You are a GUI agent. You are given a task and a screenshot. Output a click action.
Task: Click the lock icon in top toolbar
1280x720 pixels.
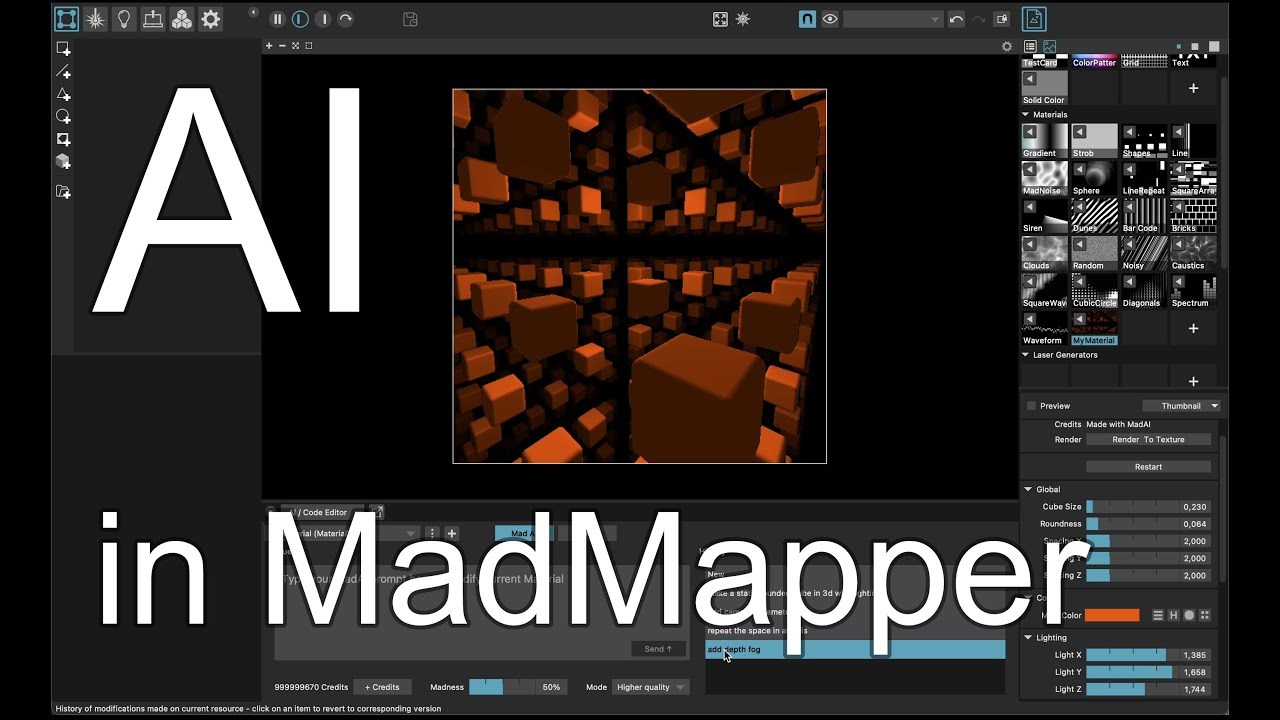[1001, 19]
